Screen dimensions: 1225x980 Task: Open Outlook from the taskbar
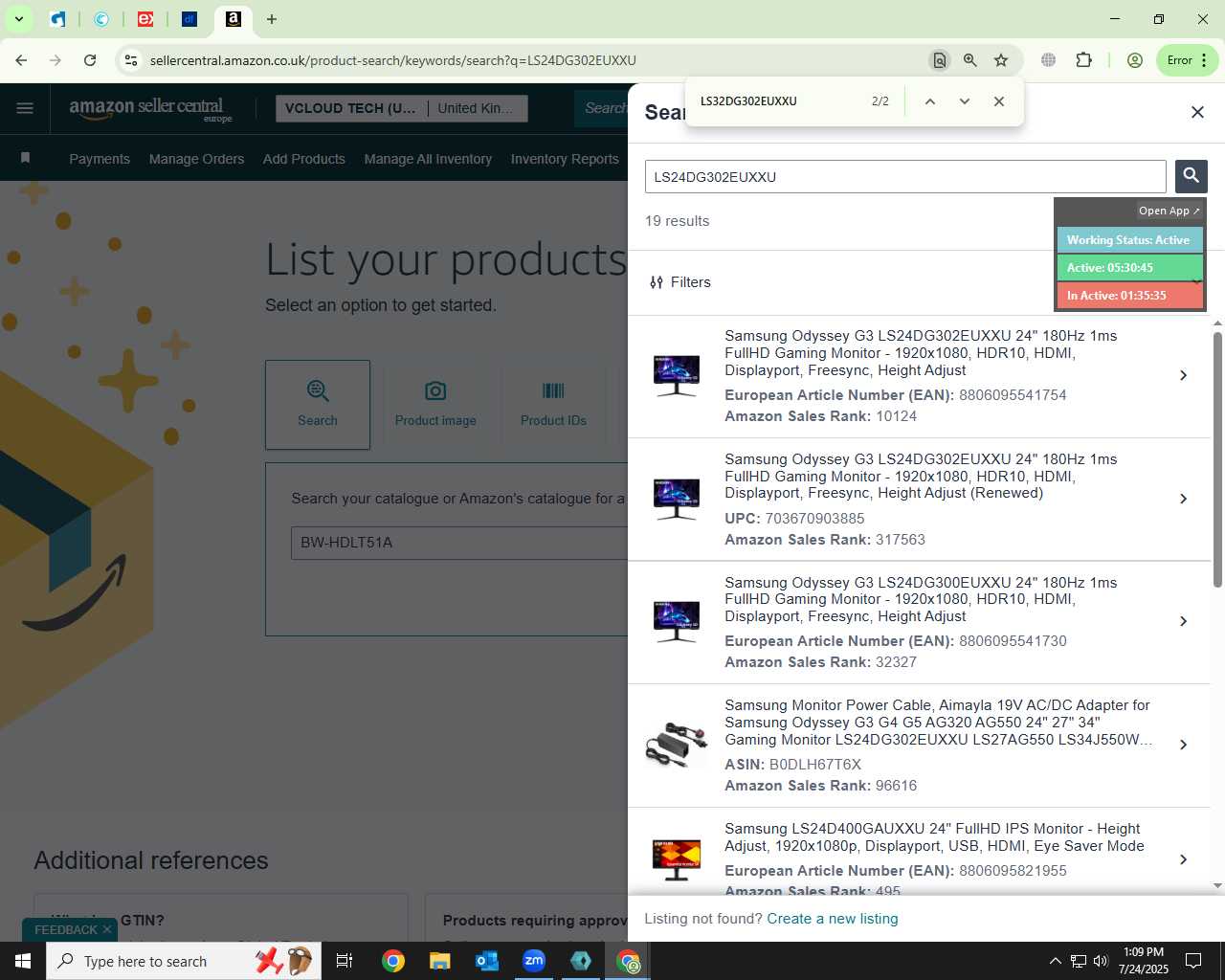point(487,961)
